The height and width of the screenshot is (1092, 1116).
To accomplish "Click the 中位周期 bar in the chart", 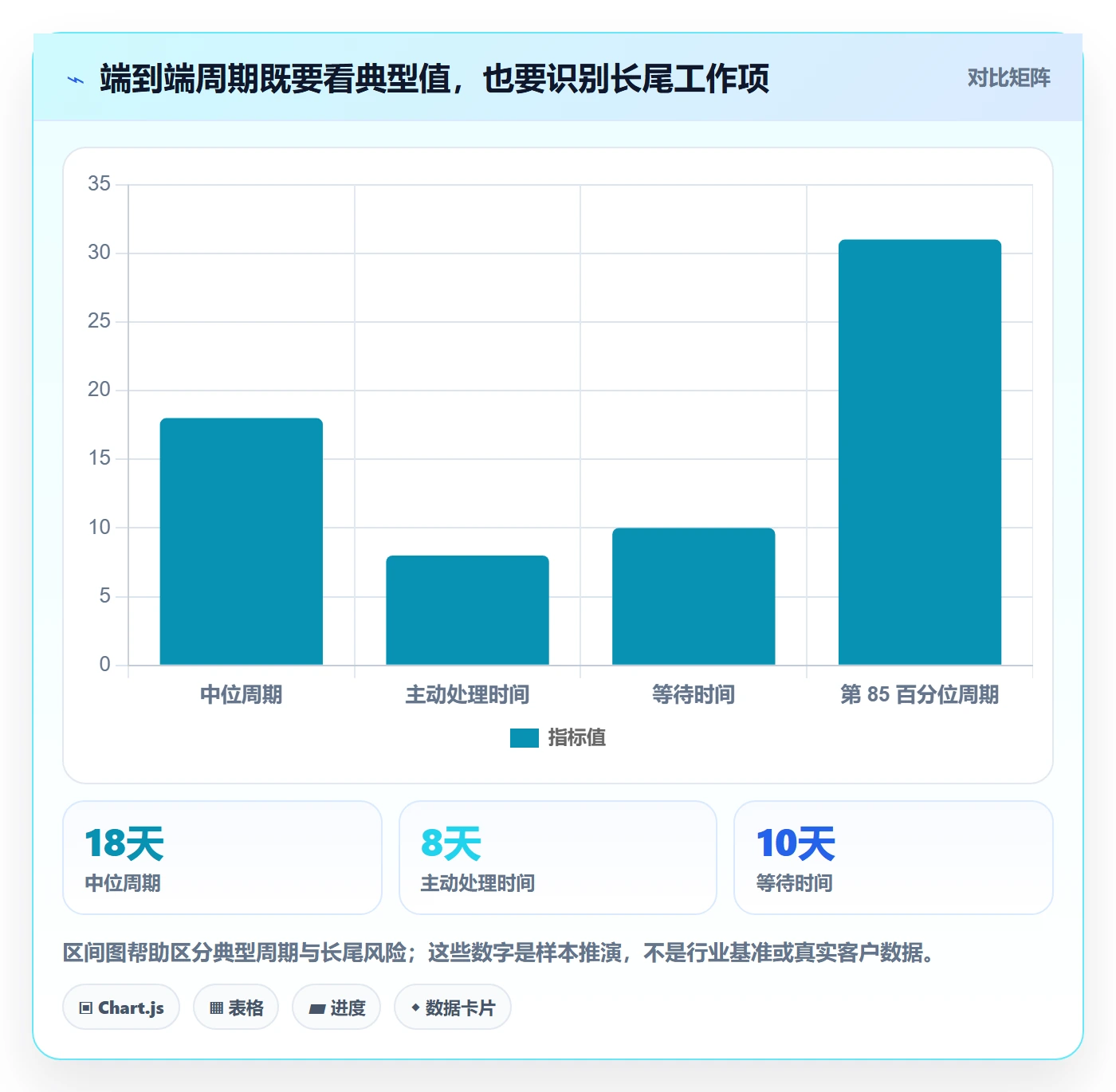I will (x=242, y=541).
